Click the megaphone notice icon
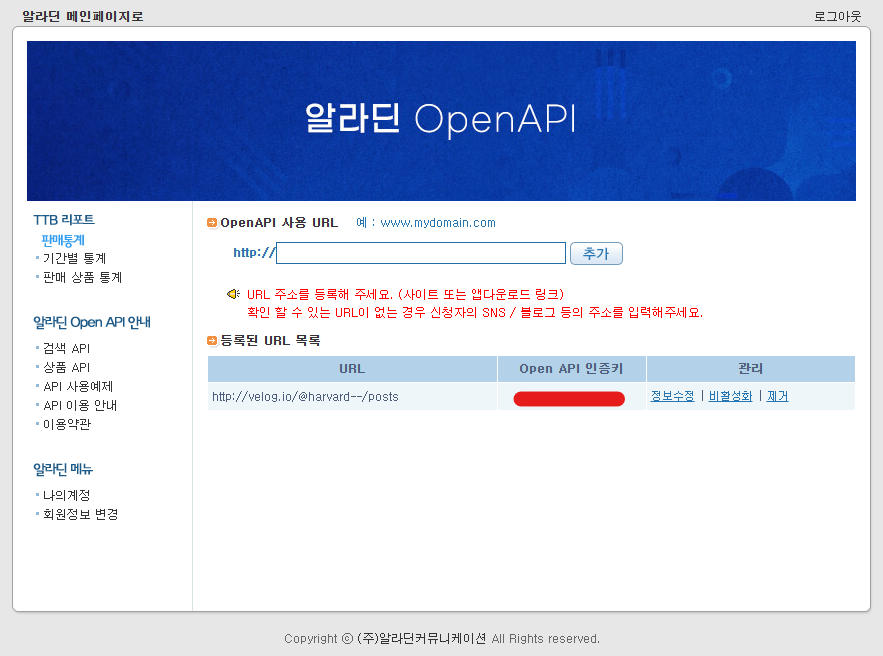This screenshot has height=656, width=883. coord(233,294)
